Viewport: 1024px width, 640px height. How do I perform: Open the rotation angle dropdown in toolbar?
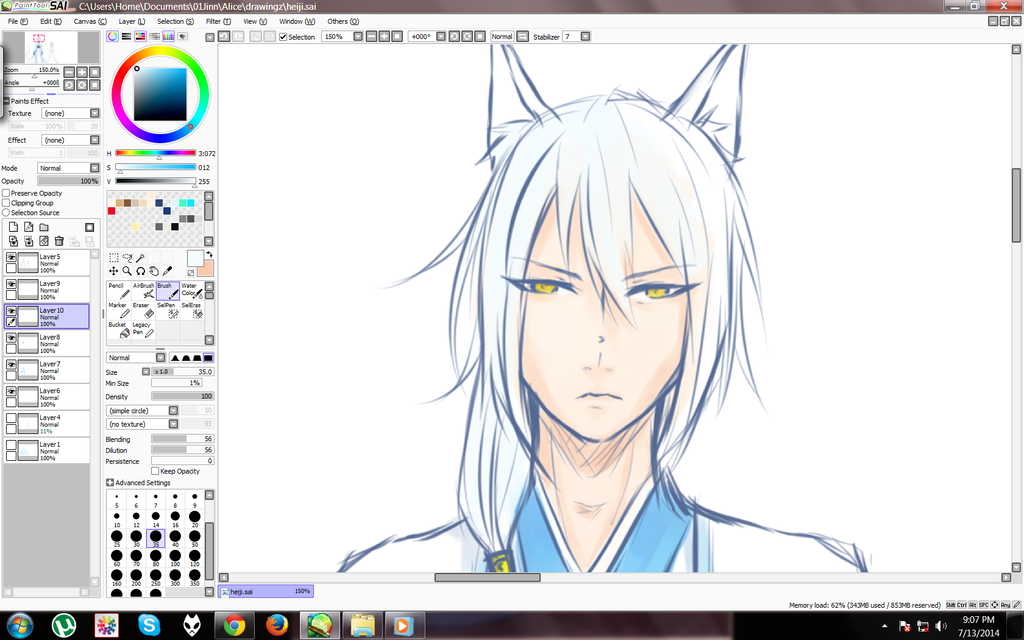point(441,37)
